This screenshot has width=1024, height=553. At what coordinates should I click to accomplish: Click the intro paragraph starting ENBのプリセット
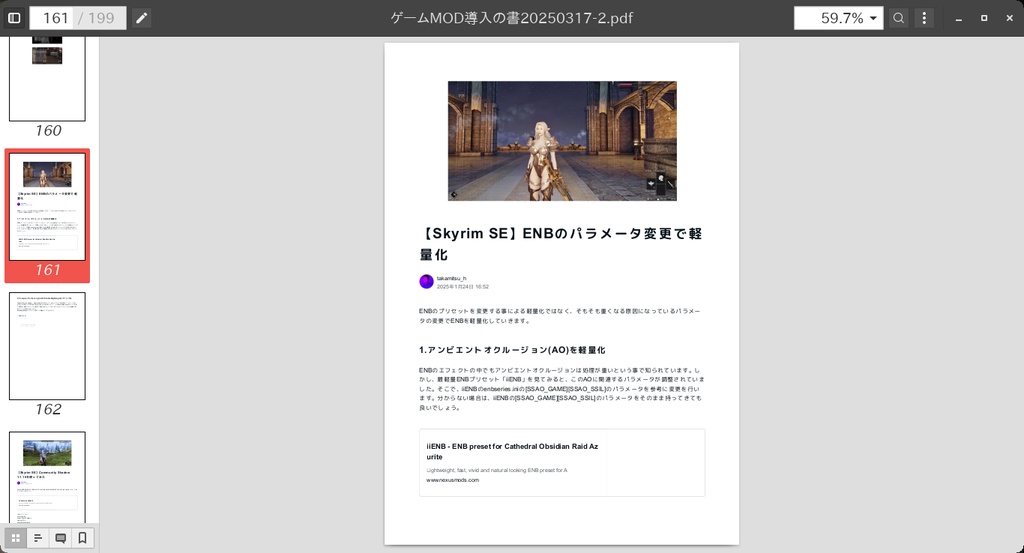tap(560, 316)
